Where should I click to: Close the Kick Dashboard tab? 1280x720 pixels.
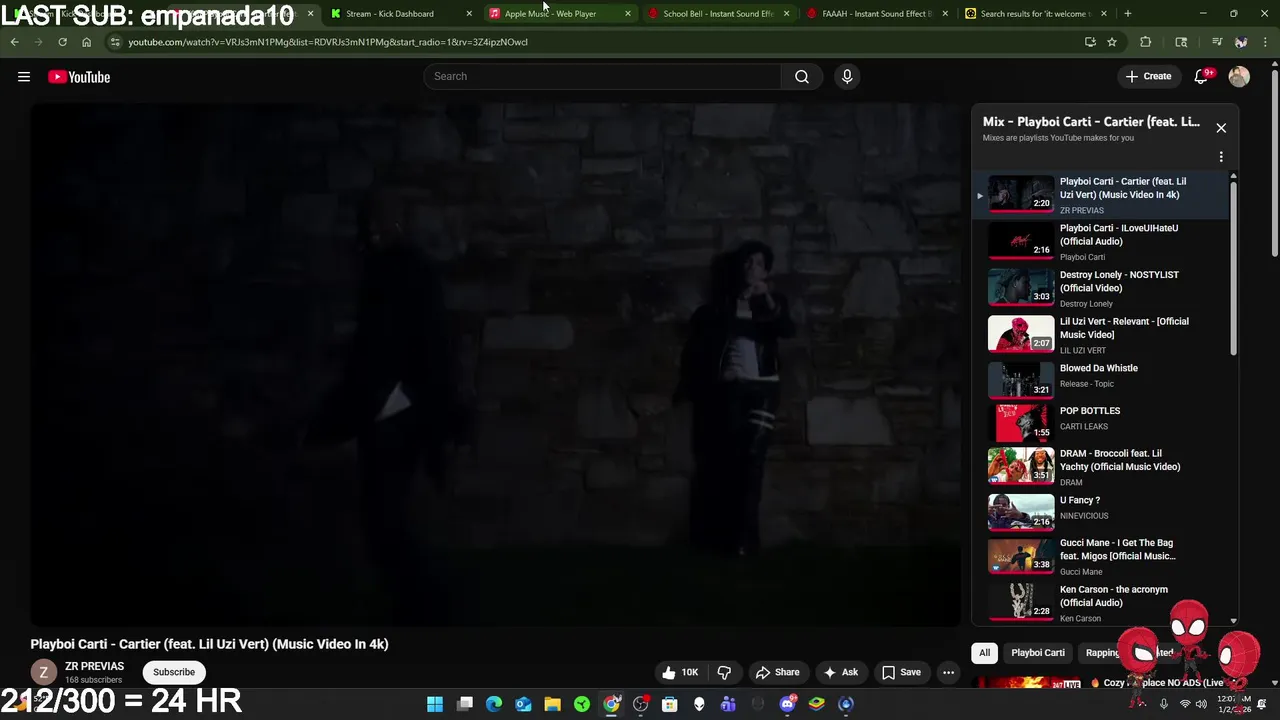(469, 14)
